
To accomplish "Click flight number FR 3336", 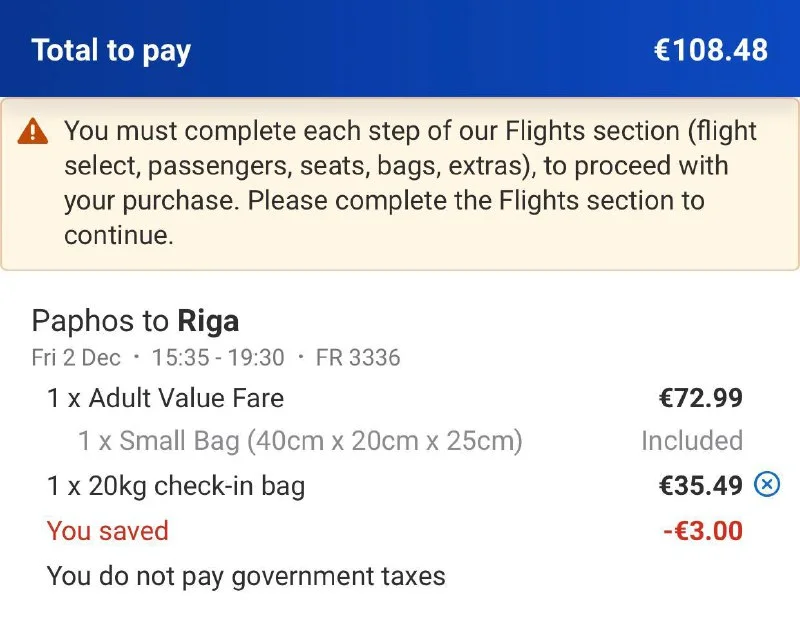I will point(358,357).
